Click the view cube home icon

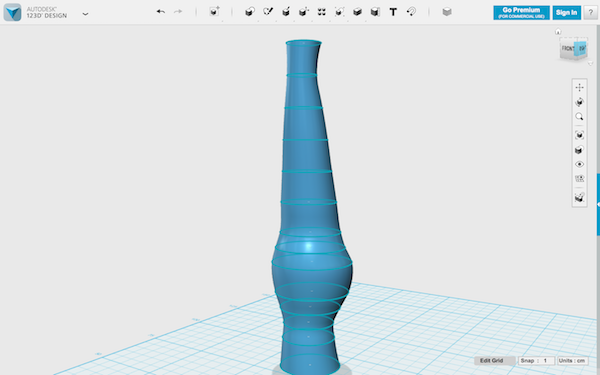tap(558, 32)
